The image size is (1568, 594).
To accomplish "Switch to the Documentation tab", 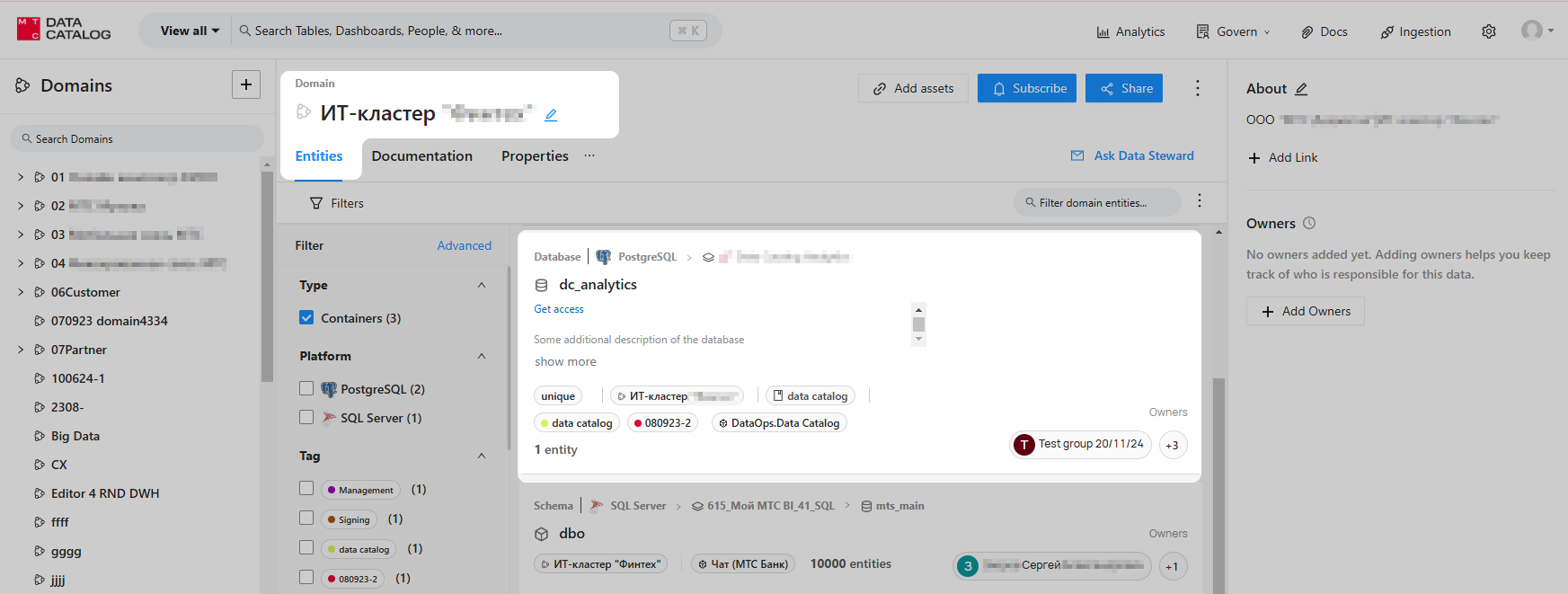I will click(x=421, y=156).
